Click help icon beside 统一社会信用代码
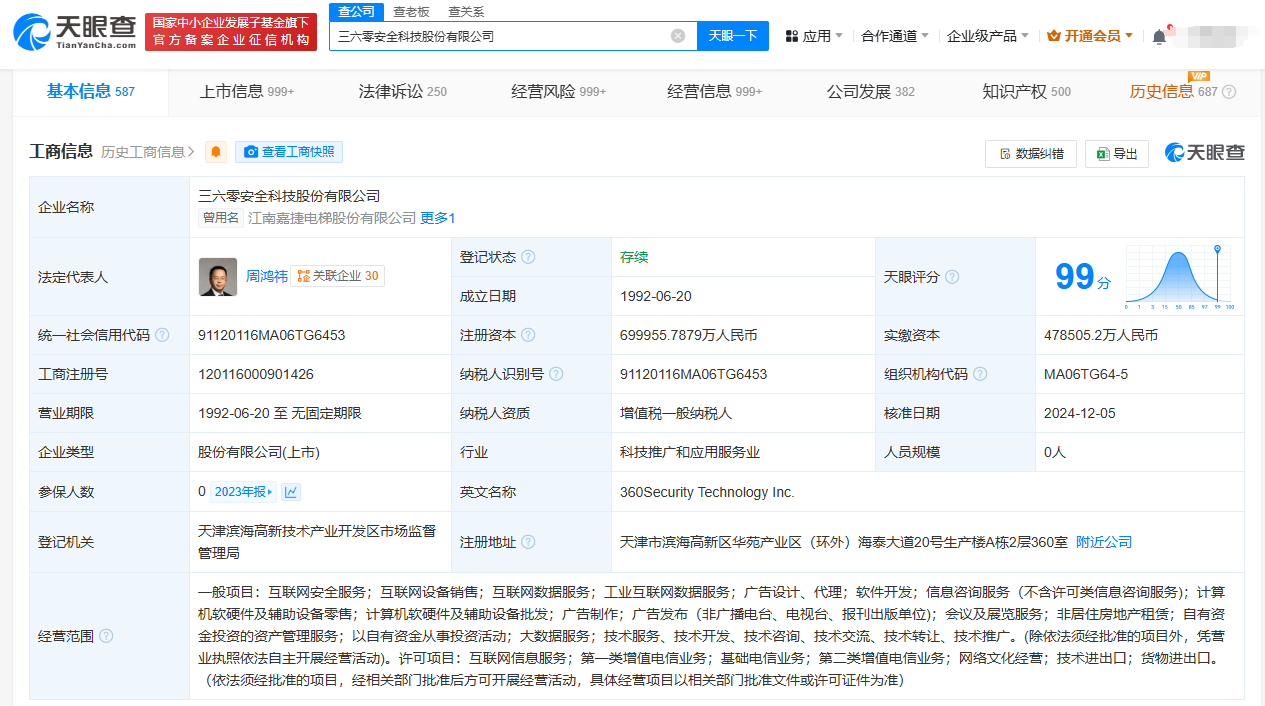The width and height of the screenshot is (1265, 706). (162, 335)
